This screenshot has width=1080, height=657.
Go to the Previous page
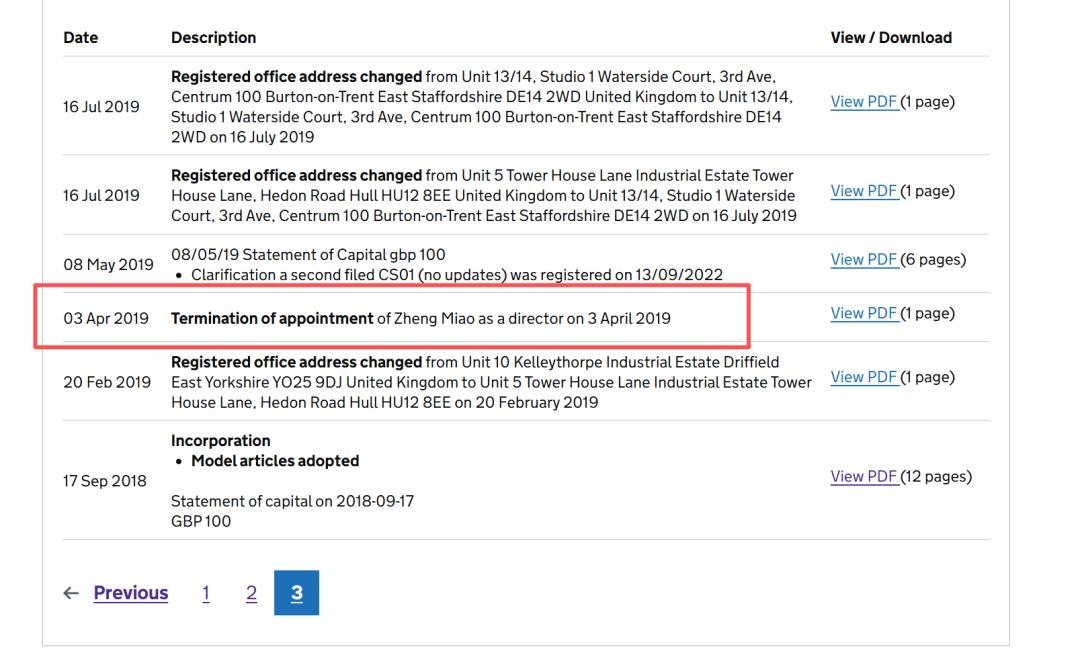(x=131, y=593)
